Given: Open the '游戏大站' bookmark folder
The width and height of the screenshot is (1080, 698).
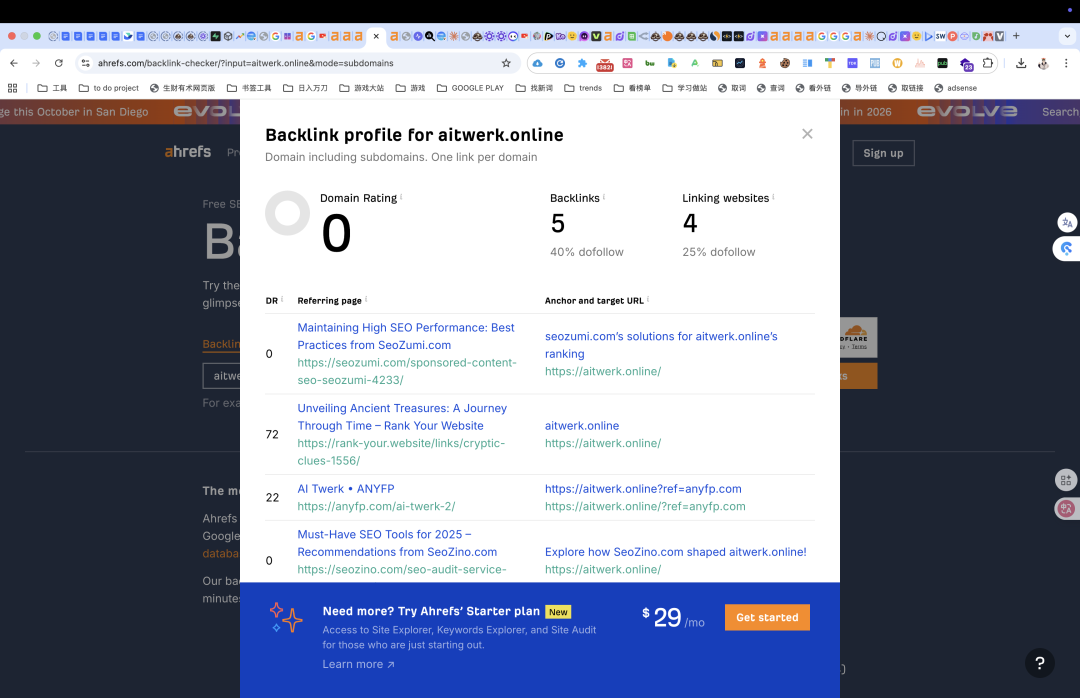Looking at the screenshot, I should click(x=362, y=88).
